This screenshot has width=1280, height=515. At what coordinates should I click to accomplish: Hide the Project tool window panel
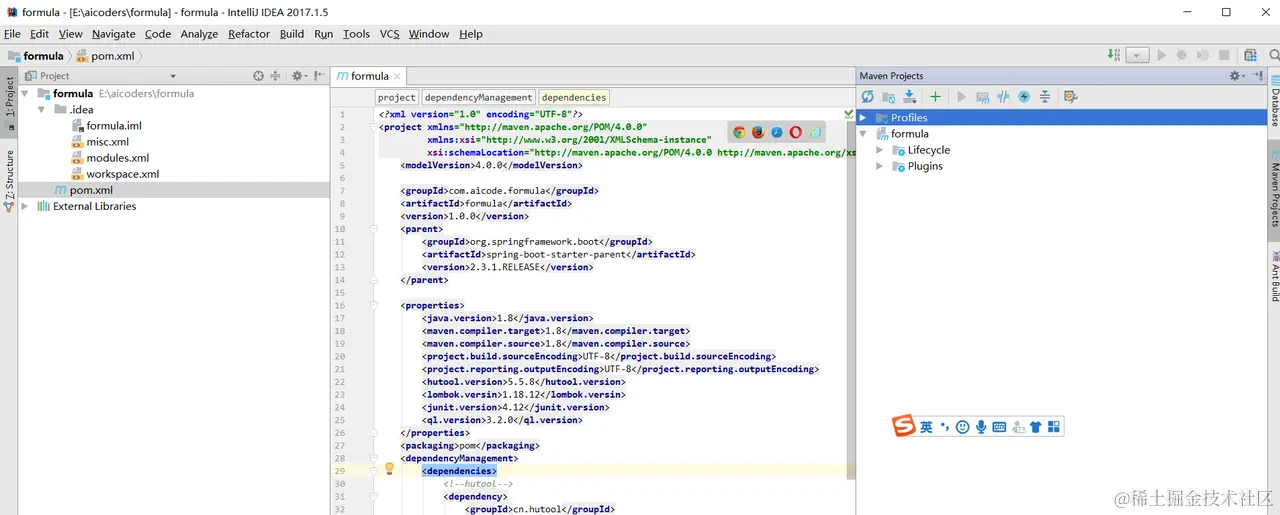319,76
